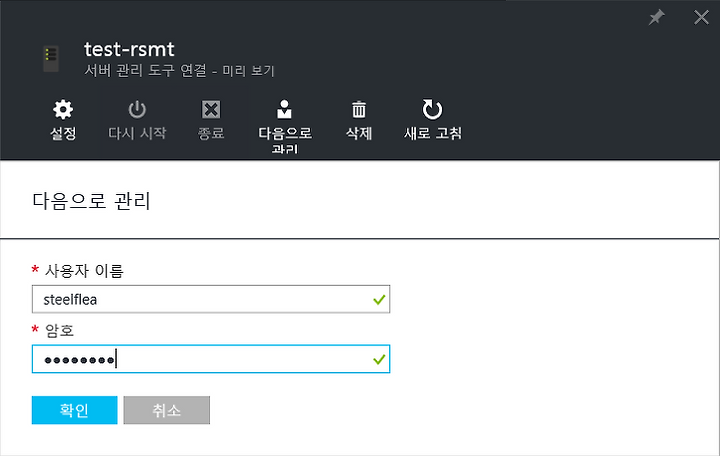The image size is (720, 456).
Task: Click the 암호 field label
Action: tap(59, 330)
